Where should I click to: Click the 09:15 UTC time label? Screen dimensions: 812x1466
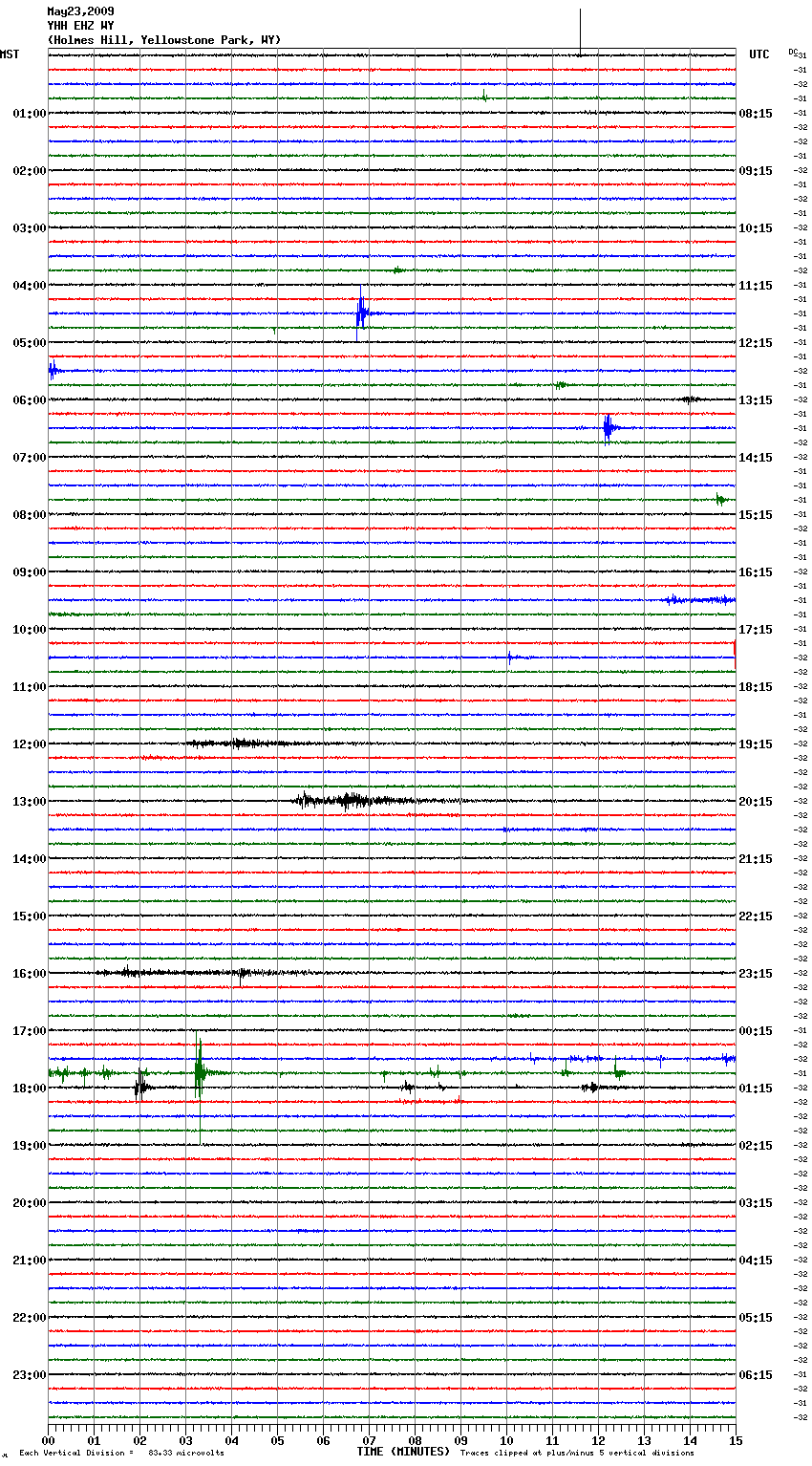(x=756, y=171)
